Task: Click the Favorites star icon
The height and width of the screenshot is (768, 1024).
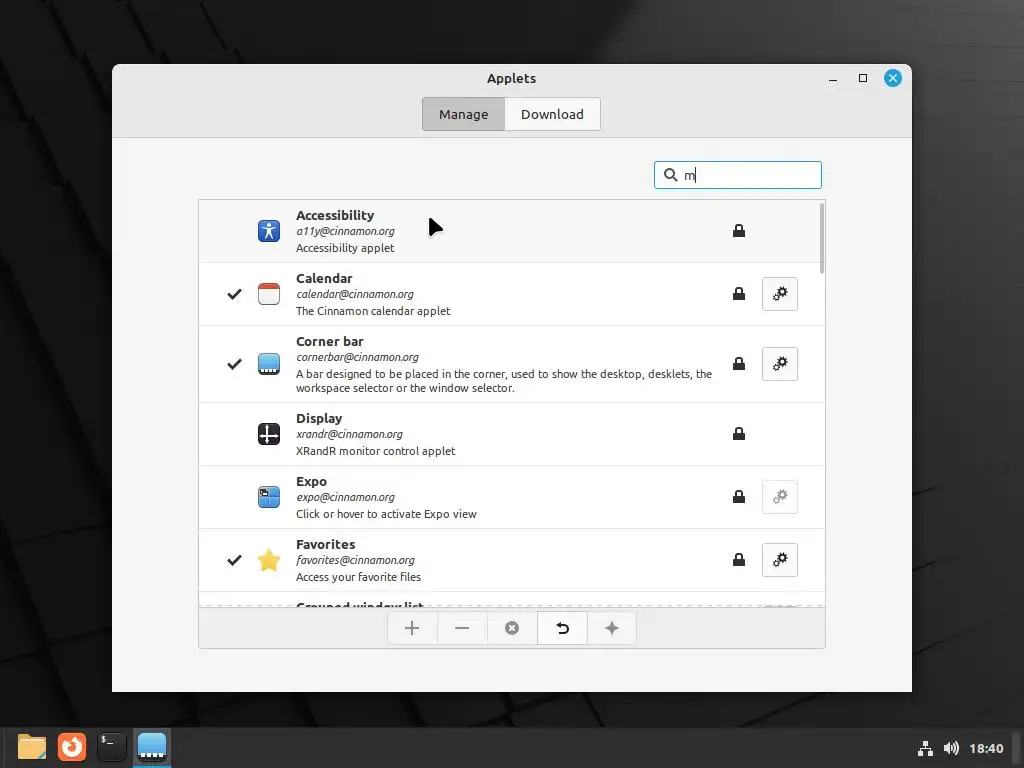Action: click(x=268, y=560)
